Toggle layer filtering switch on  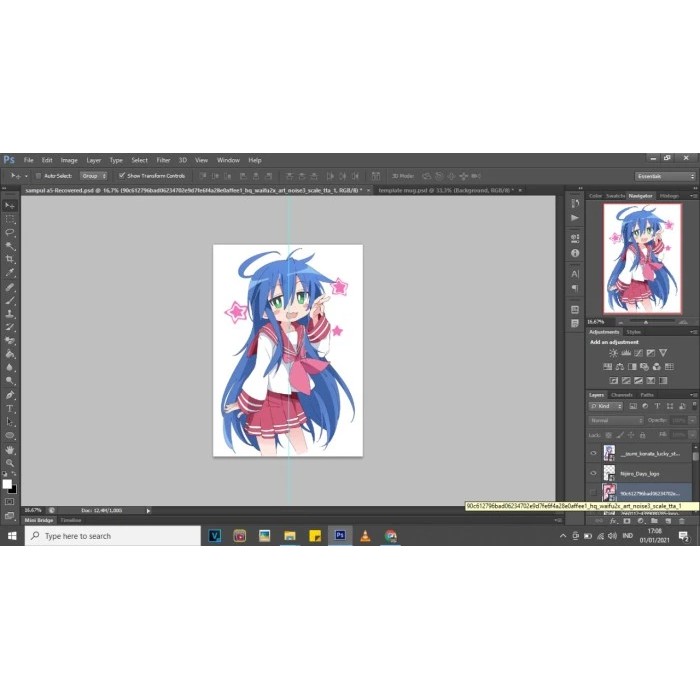(x=694, y=405)
